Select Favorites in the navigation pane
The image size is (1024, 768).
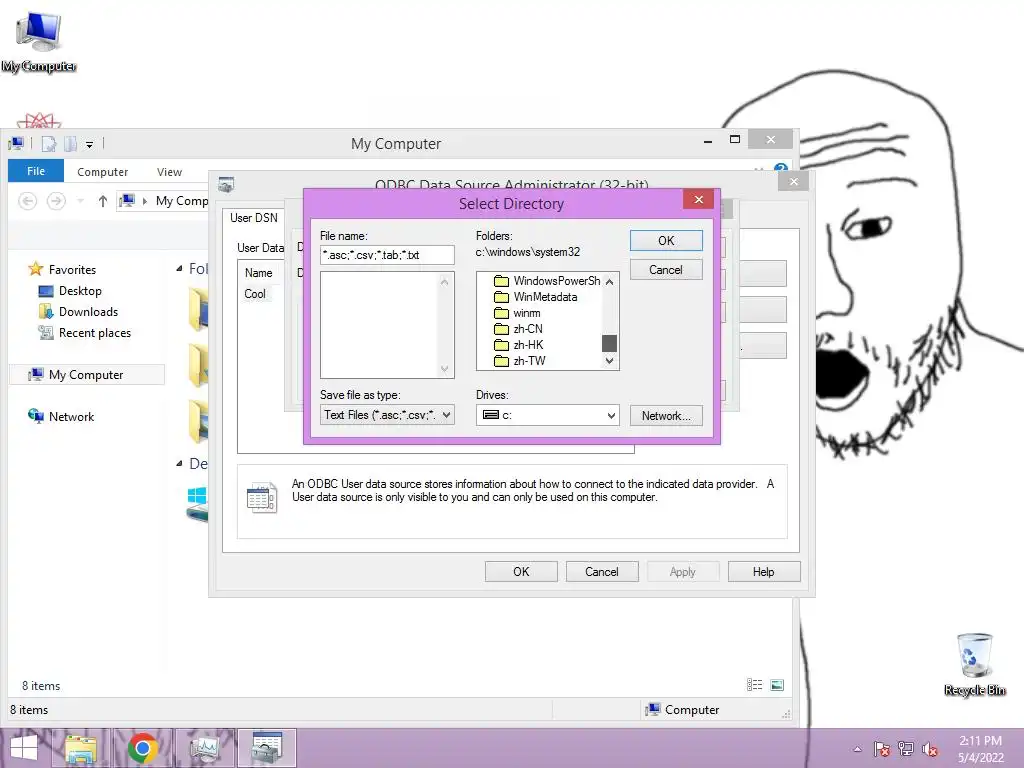[72, 269]
